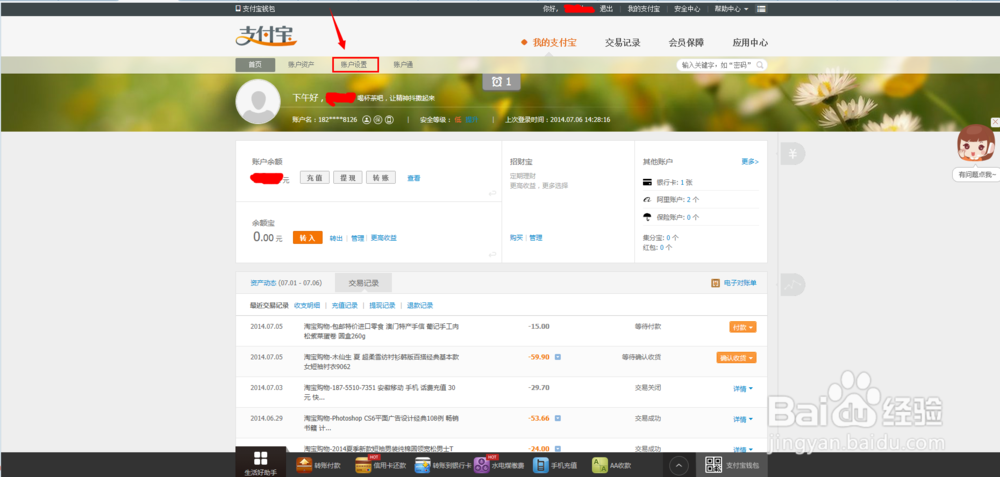Image resolution: width=1000 pixels, height=477 pixels.
Task: Select the 账户通 sub-tab
Action: [x=403, y=64]
